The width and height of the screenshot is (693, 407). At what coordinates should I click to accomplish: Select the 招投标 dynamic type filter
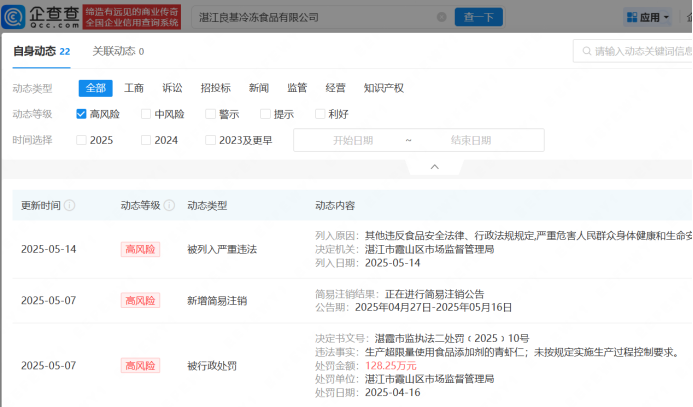click(x=215, y=88)
